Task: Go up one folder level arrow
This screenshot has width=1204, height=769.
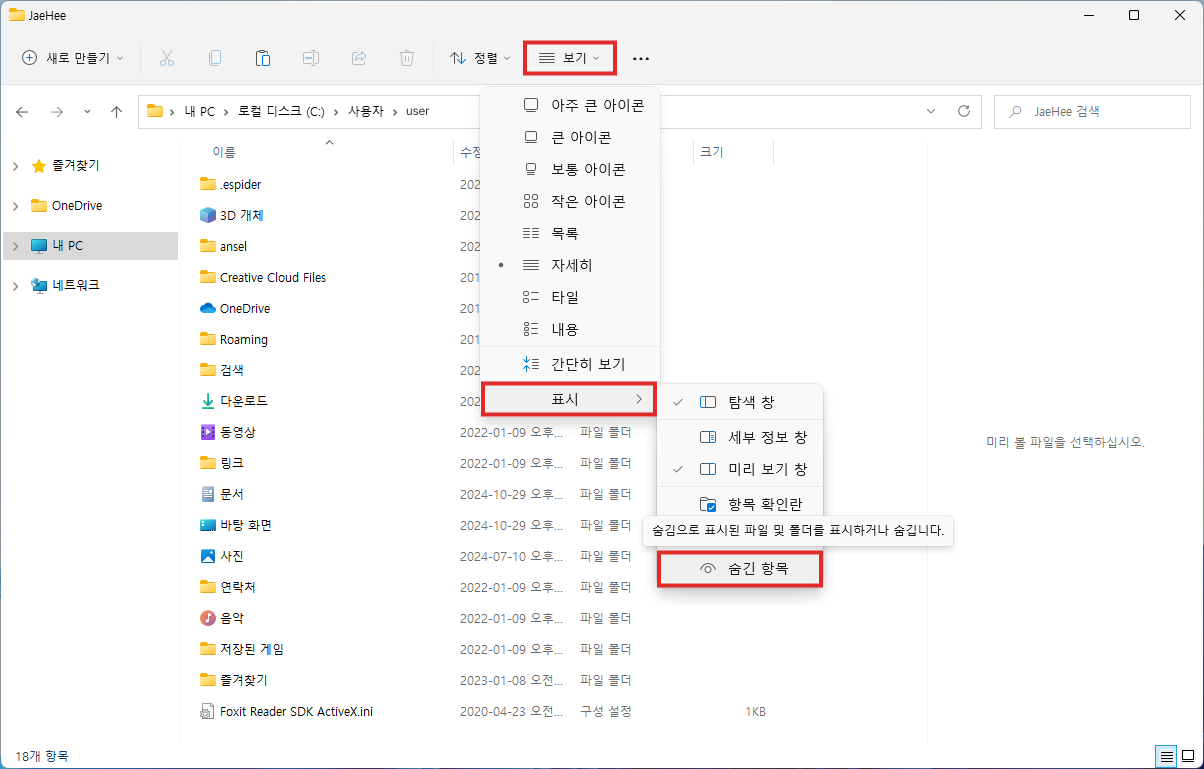Action: coord(116,111)
